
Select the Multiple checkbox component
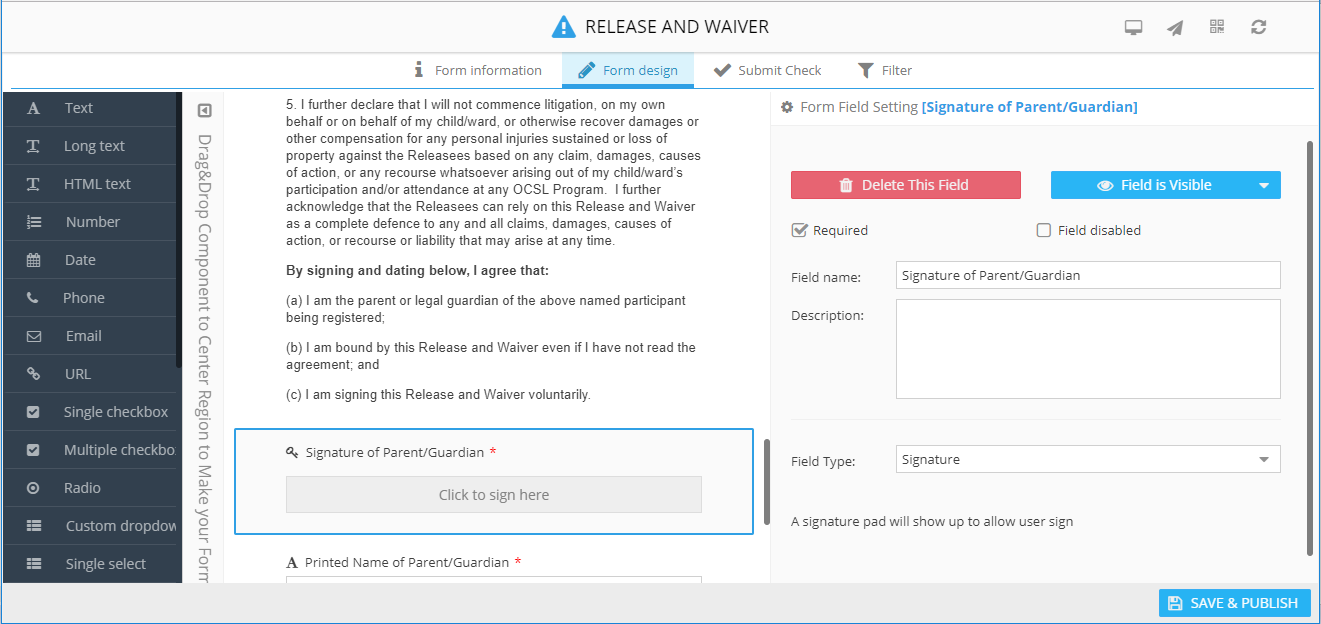point(92,450)
